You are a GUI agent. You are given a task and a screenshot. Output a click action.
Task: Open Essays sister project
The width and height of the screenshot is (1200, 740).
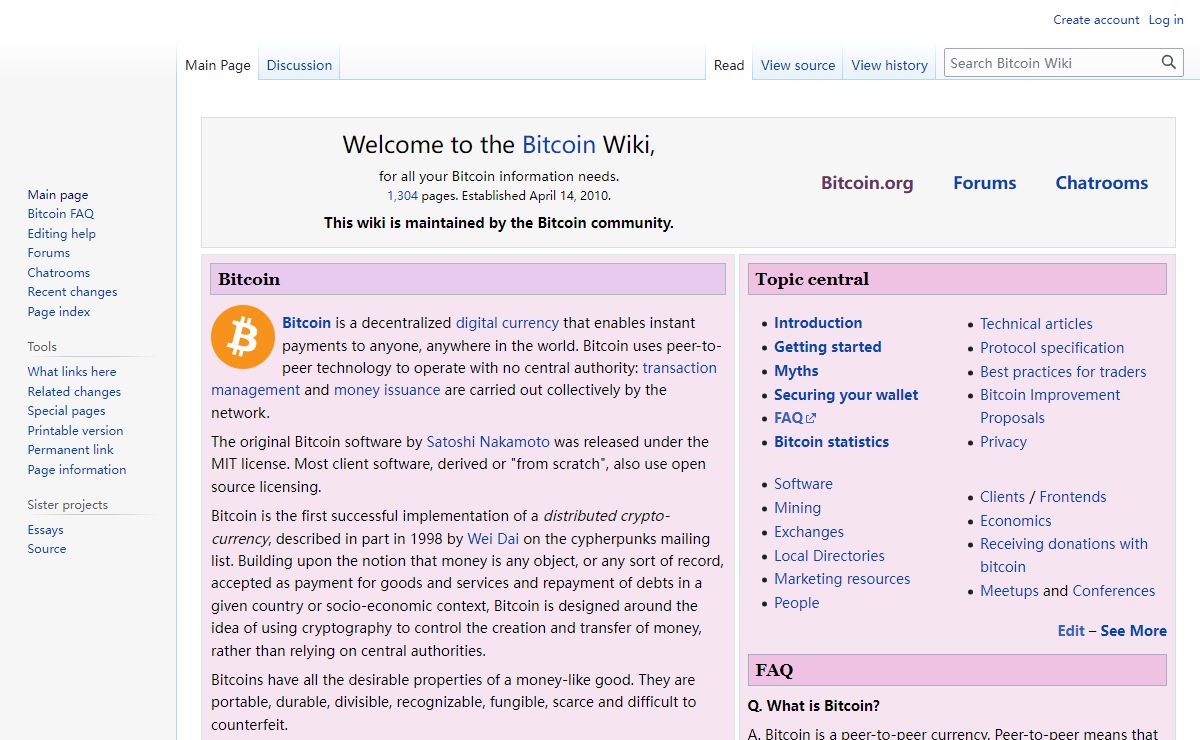[x=46, y=530]
